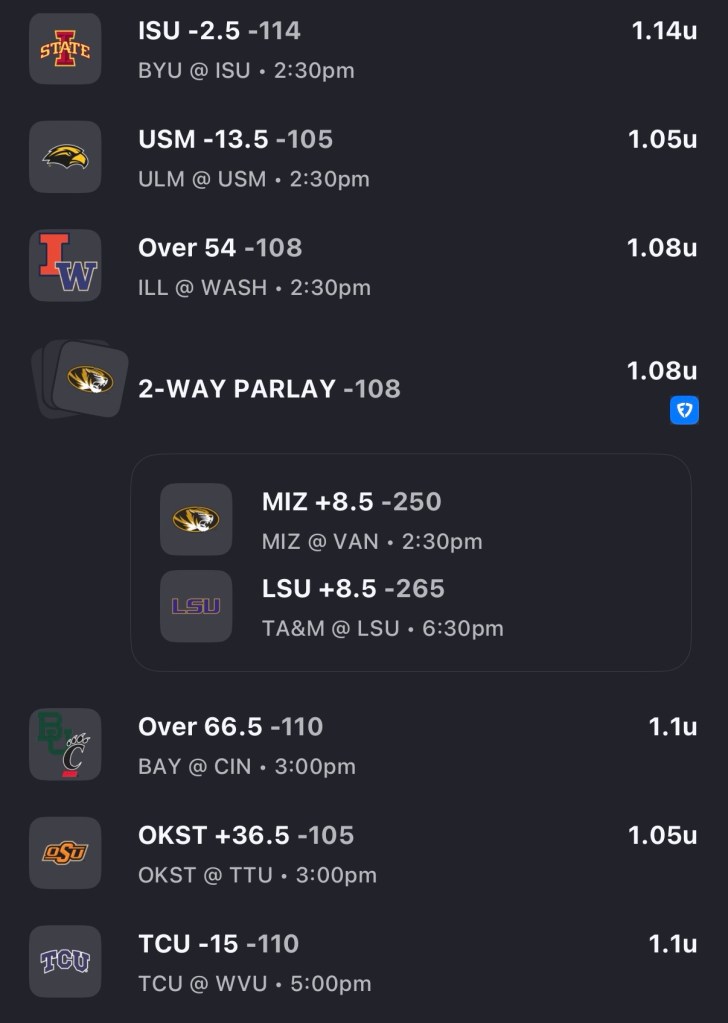Tap the Illinois-Washington matchup logo
Image resolution: width=728 pixels, height=1023 pixels.
point(65,265)
